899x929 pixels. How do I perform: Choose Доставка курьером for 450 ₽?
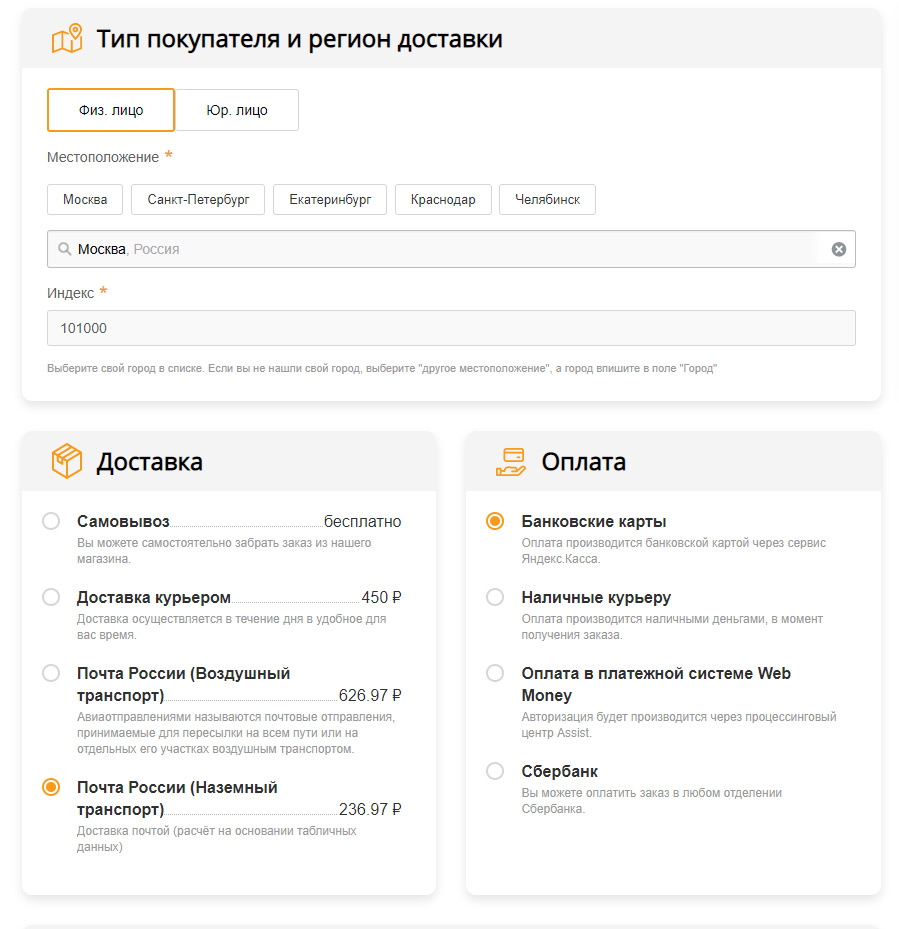(x=50, y=597)
